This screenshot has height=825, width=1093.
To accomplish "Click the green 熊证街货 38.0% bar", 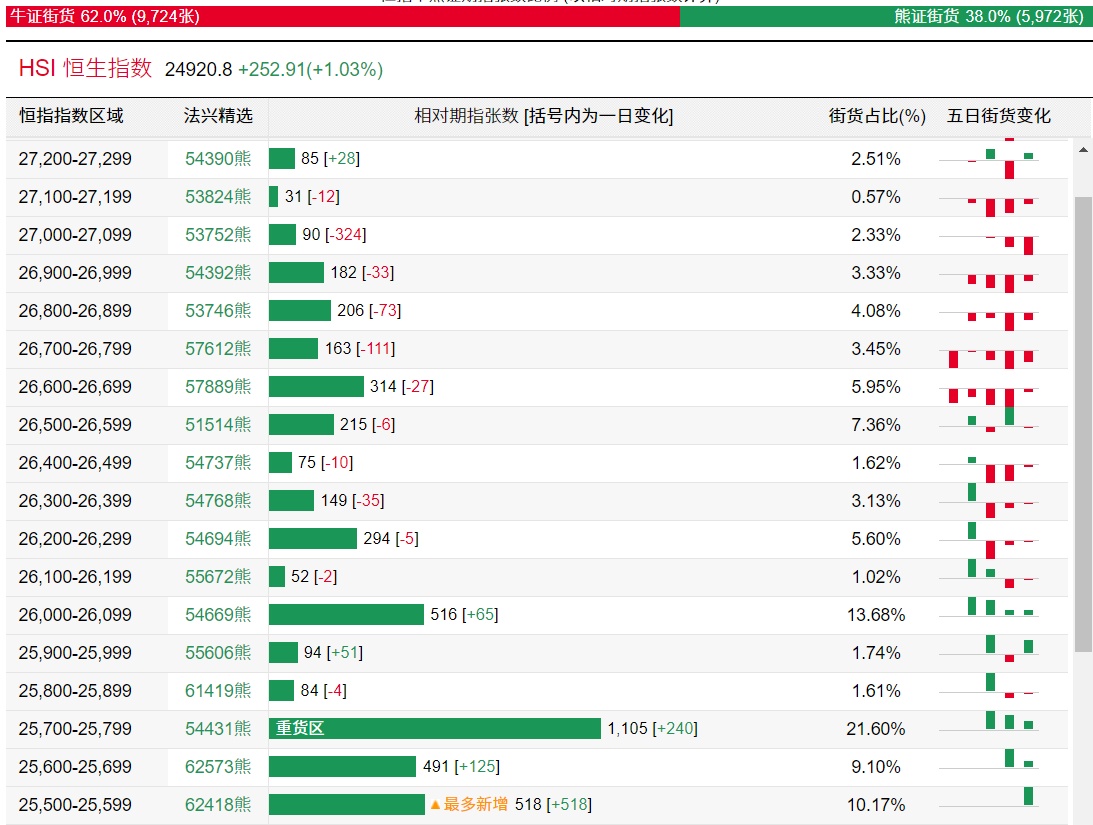I will pyautogui.click(x=885, y=16).
